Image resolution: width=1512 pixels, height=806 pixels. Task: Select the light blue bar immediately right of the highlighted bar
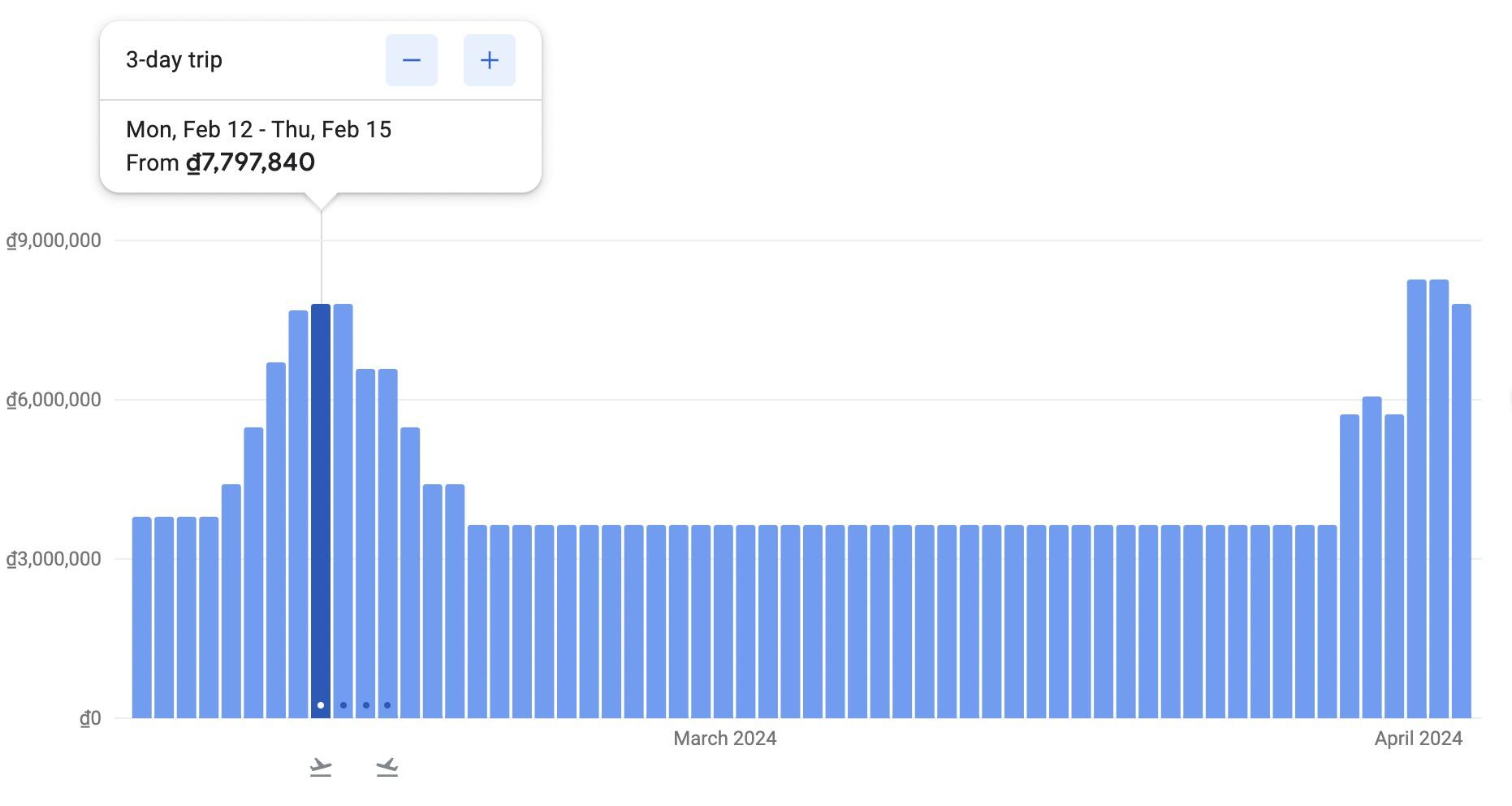[343, 511]
